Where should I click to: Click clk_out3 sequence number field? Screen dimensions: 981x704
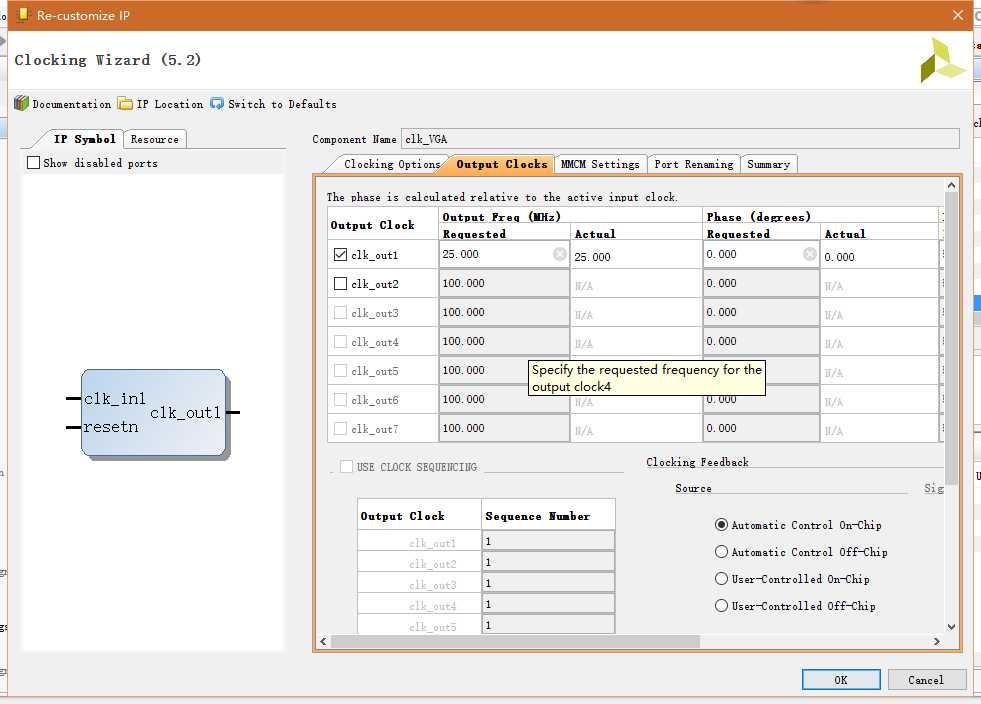(548, 583)
